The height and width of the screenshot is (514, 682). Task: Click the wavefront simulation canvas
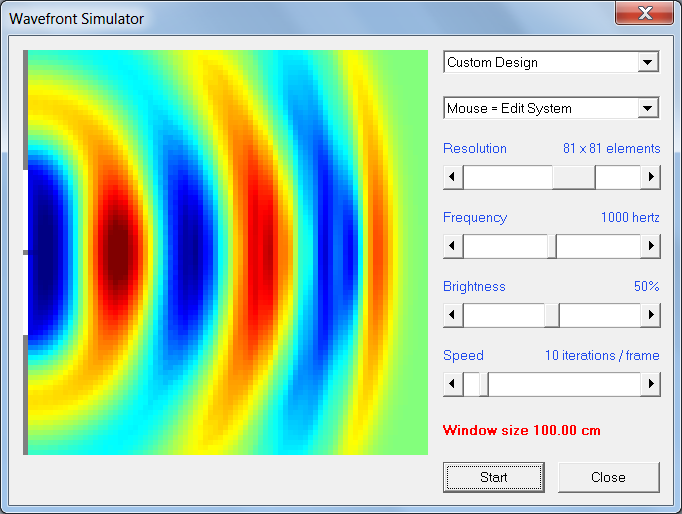226,252
